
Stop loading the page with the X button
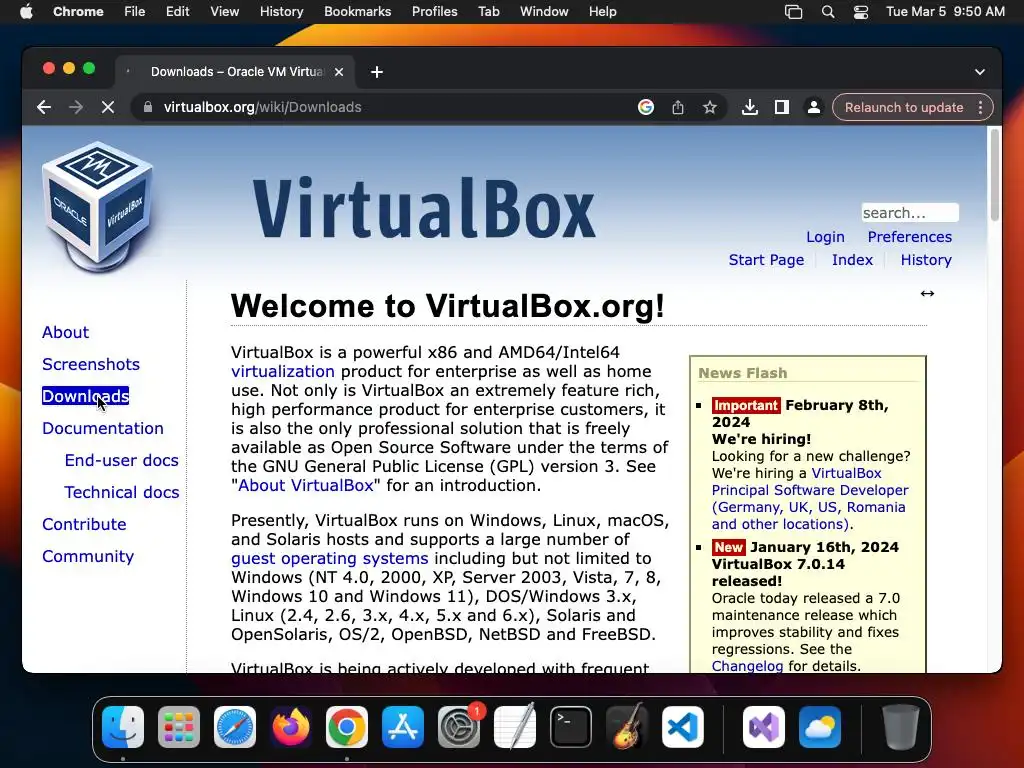(108, 107)
